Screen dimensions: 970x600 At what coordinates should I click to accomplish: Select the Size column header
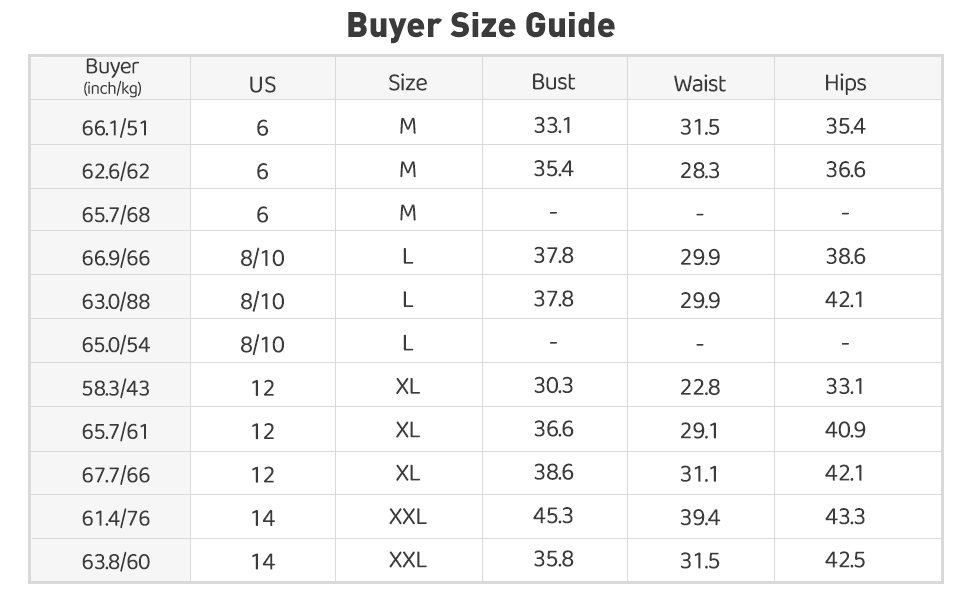(408, 83)
